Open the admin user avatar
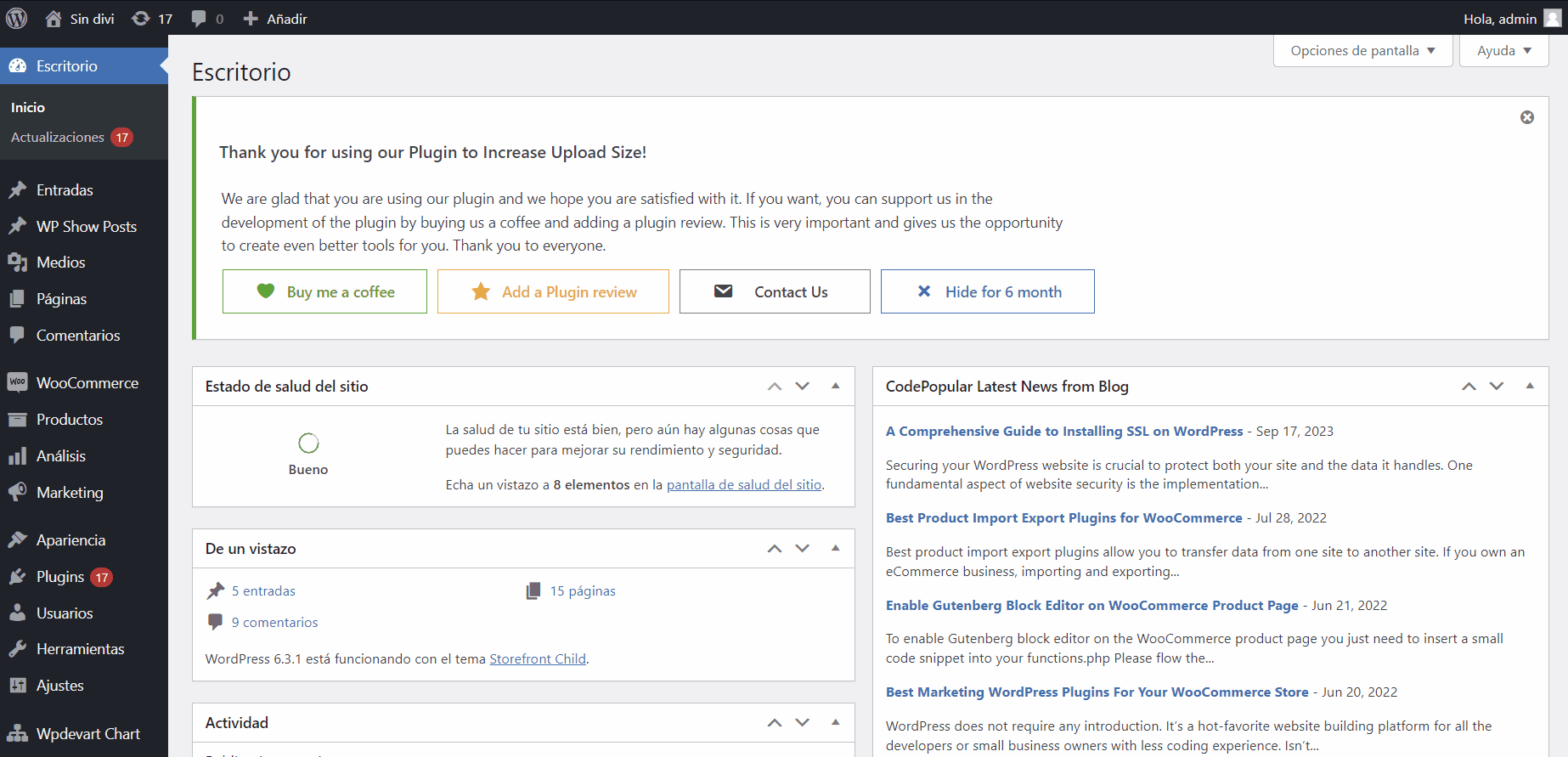Image resolution: width=1568 pixels, height=757 pixels. [x=1552, y=19]
